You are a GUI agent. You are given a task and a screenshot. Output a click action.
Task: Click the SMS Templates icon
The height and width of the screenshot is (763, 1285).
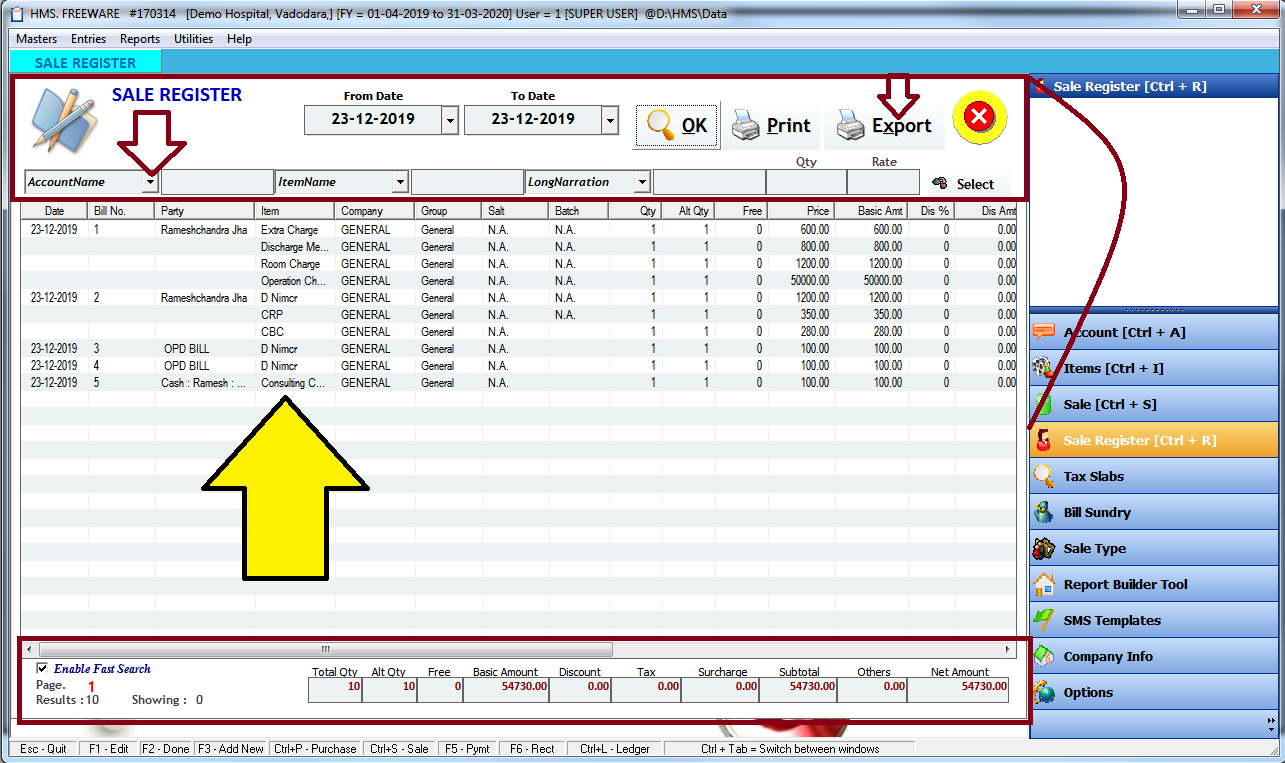click(1043, 620)
